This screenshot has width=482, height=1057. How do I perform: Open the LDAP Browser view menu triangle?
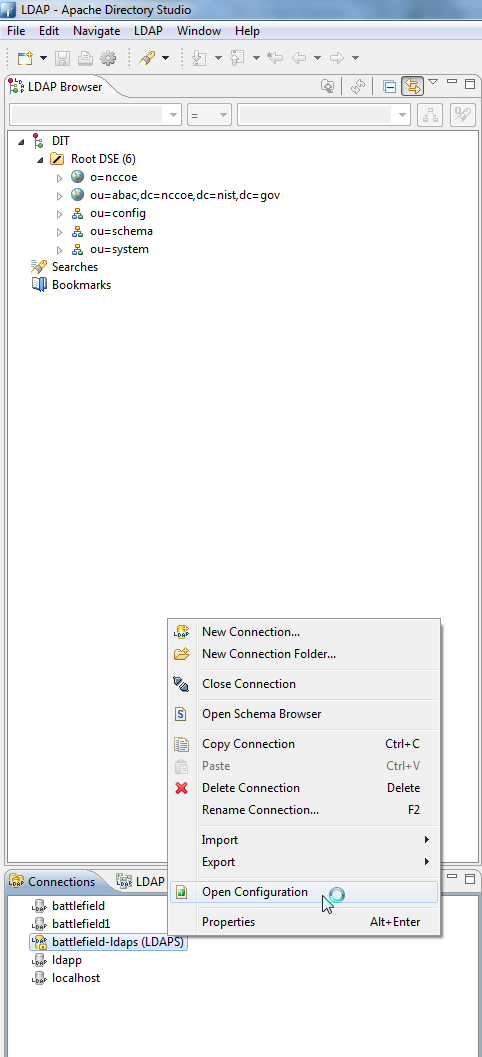coord(433,82)
